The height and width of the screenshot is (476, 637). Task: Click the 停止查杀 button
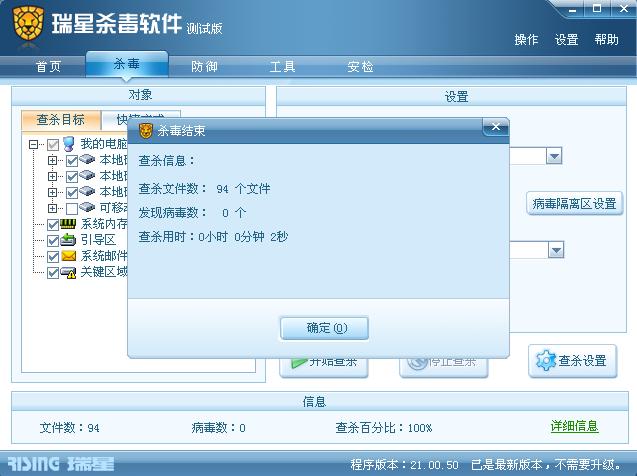coord(444,366)
